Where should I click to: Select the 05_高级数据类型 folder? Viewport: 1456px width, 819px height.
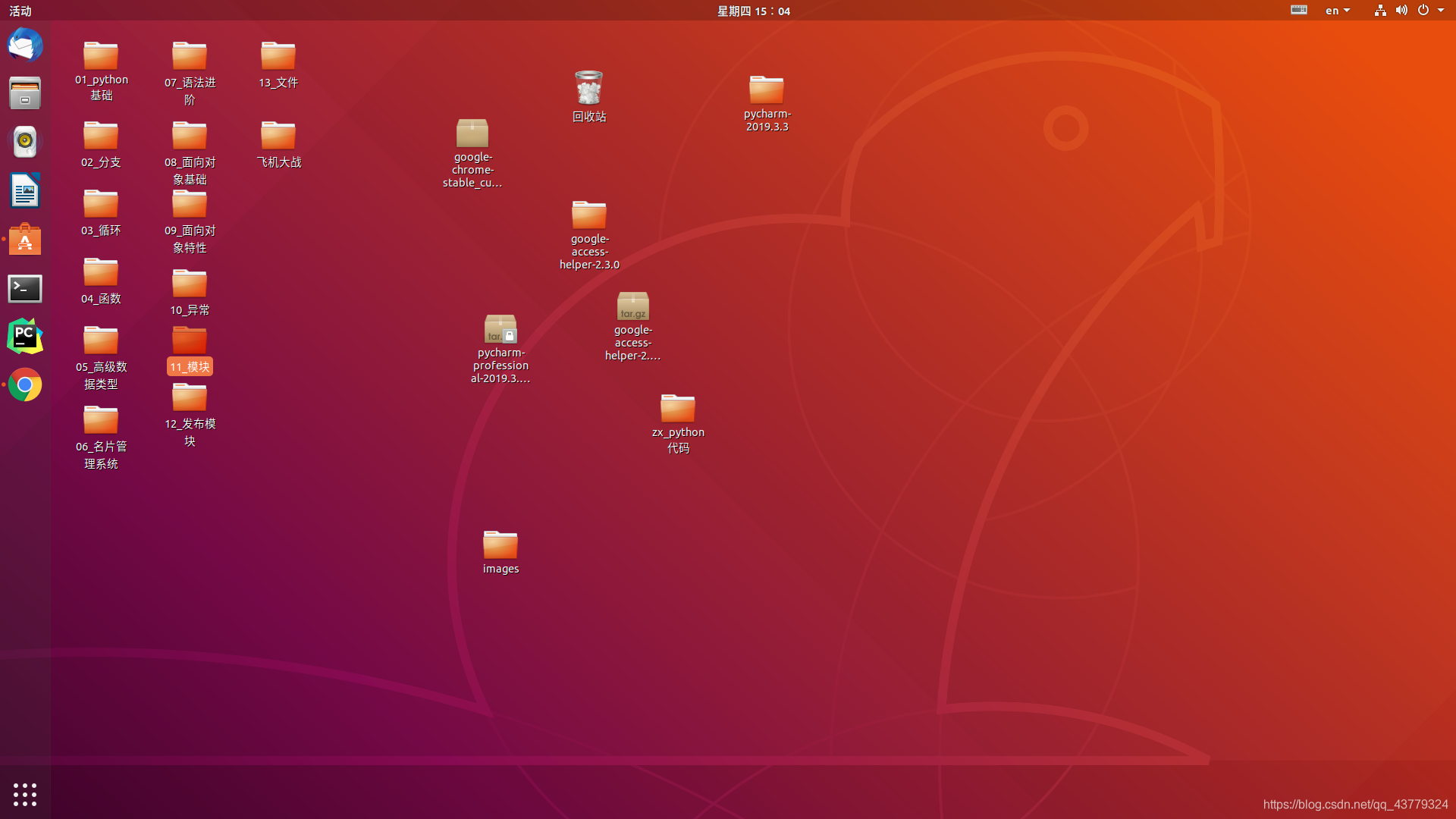(x=101, y=358)
